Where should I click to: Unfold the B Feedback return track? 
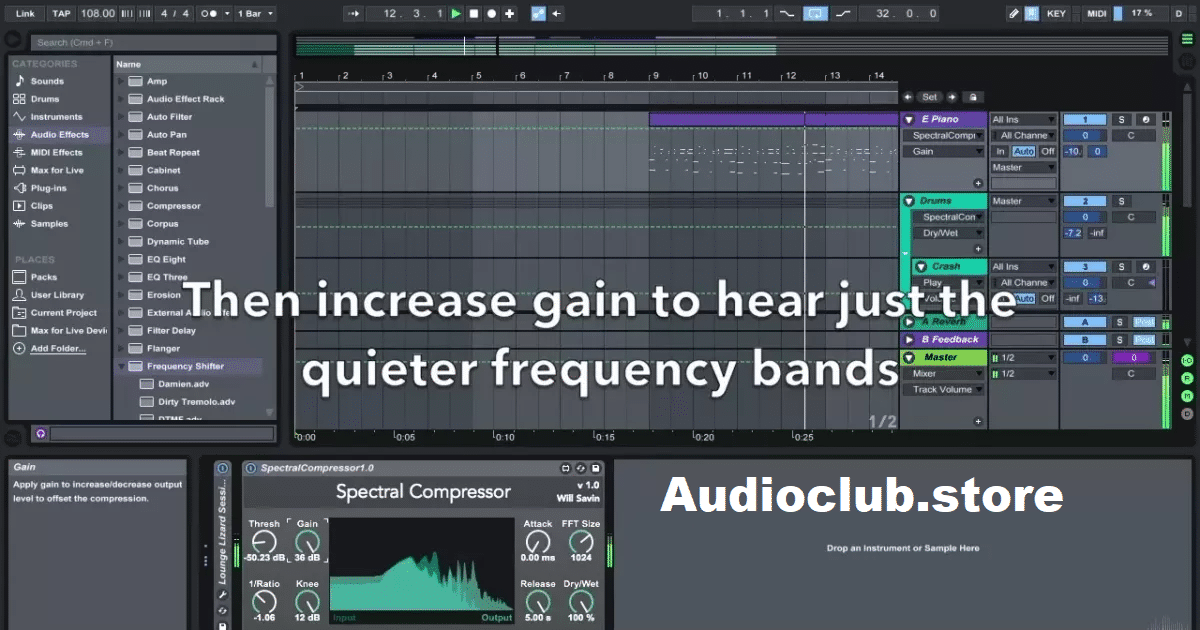pyautogui.click(x=909, y=339)
